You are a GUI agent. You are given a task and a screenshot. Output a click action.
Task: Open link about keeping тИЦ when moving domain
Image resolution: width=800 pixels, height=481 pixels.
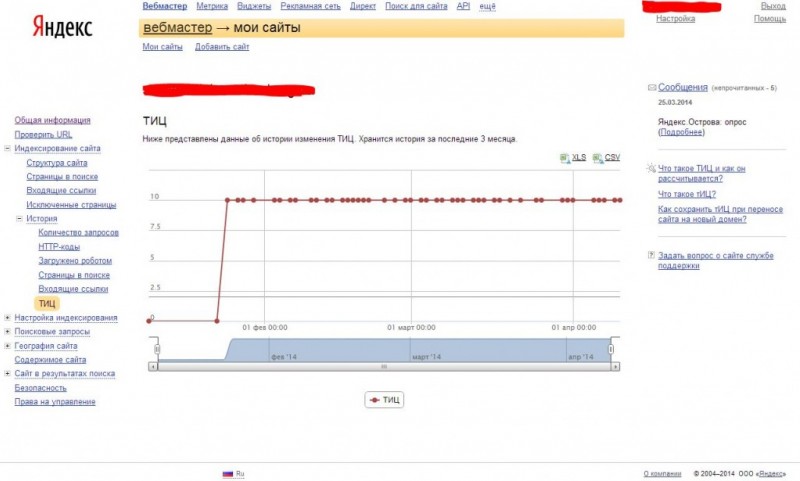click(720, 214)
